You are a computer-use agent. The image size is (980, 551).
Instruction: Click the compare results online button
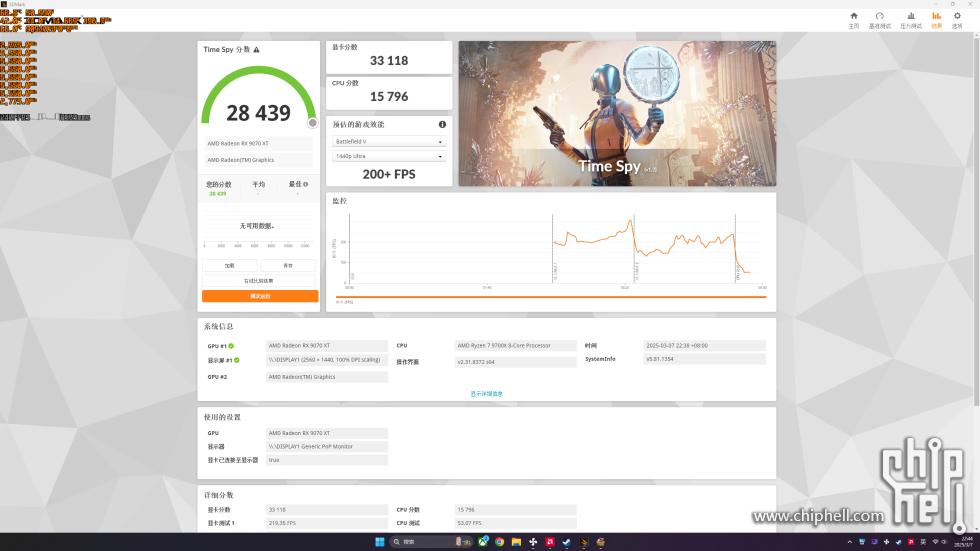click(x=259, y=280)
